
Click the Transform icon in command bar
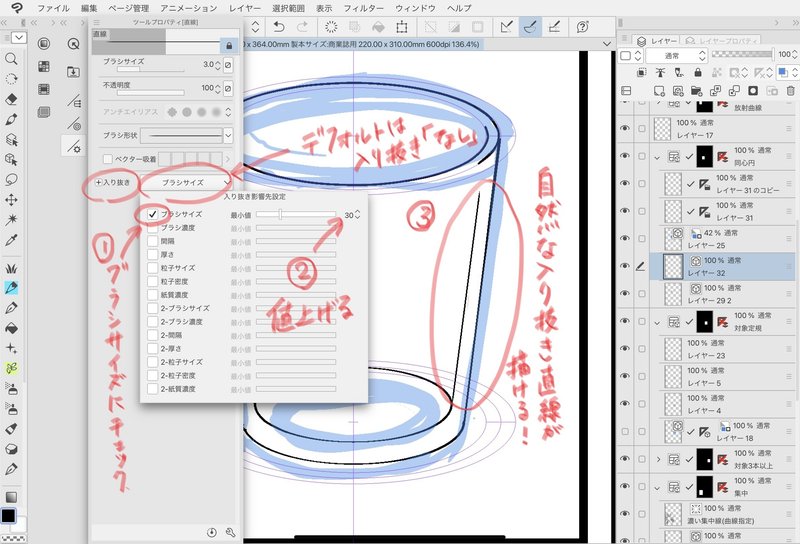point(402,27)
